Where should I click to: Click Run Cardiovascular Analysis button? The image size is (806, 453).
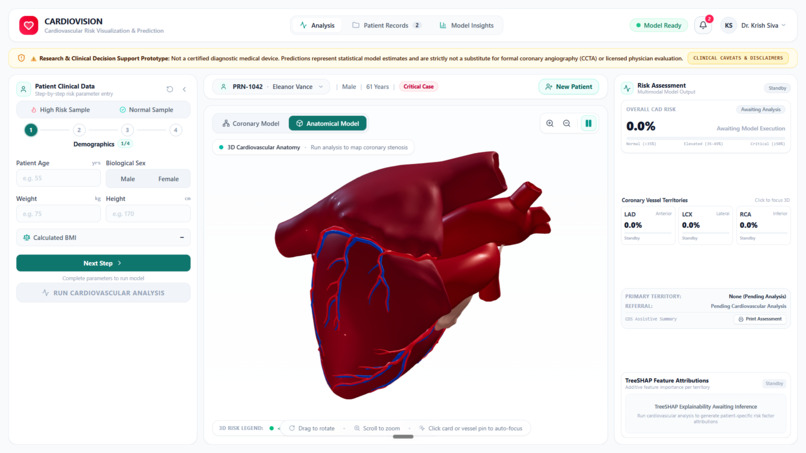103,293
